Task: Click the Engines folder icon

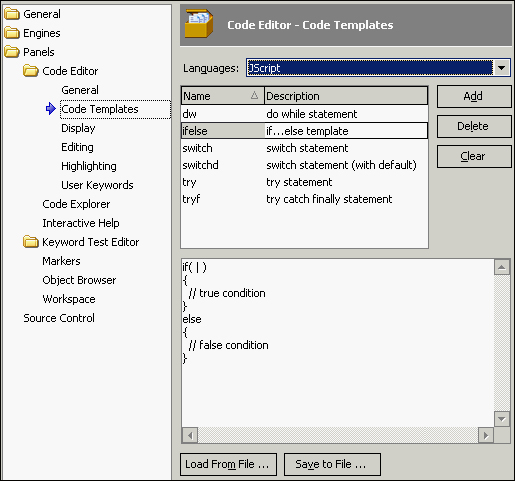Action: (x=12, y=33)
